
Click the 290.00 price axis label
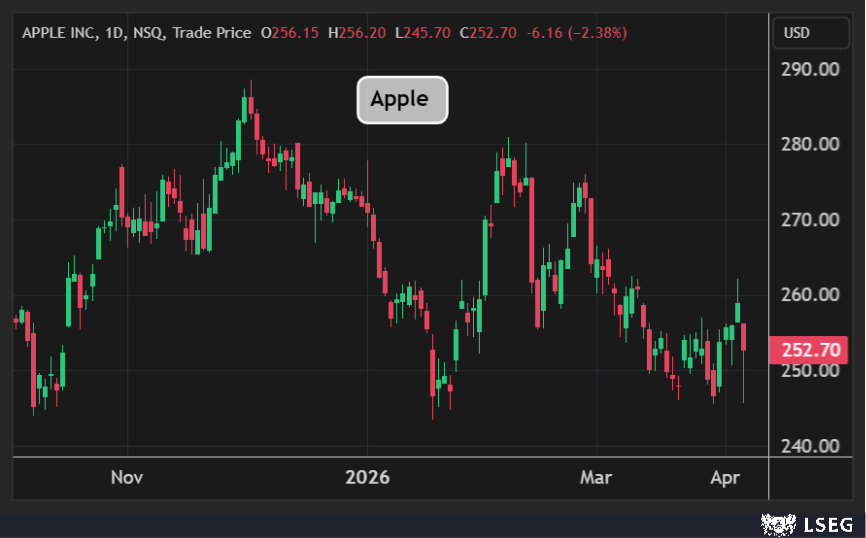click(x=809, y=69)
